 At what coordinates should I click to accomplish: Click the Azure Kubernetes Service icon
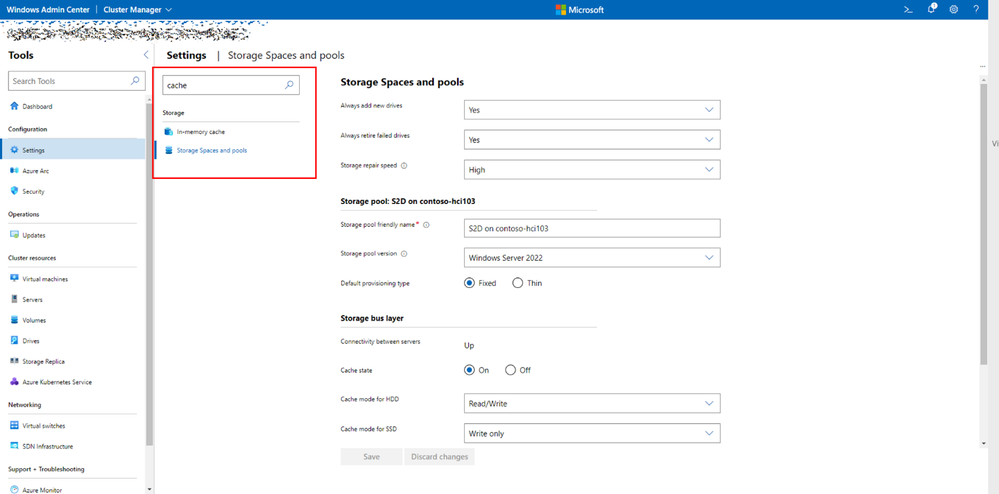[15, 382]
